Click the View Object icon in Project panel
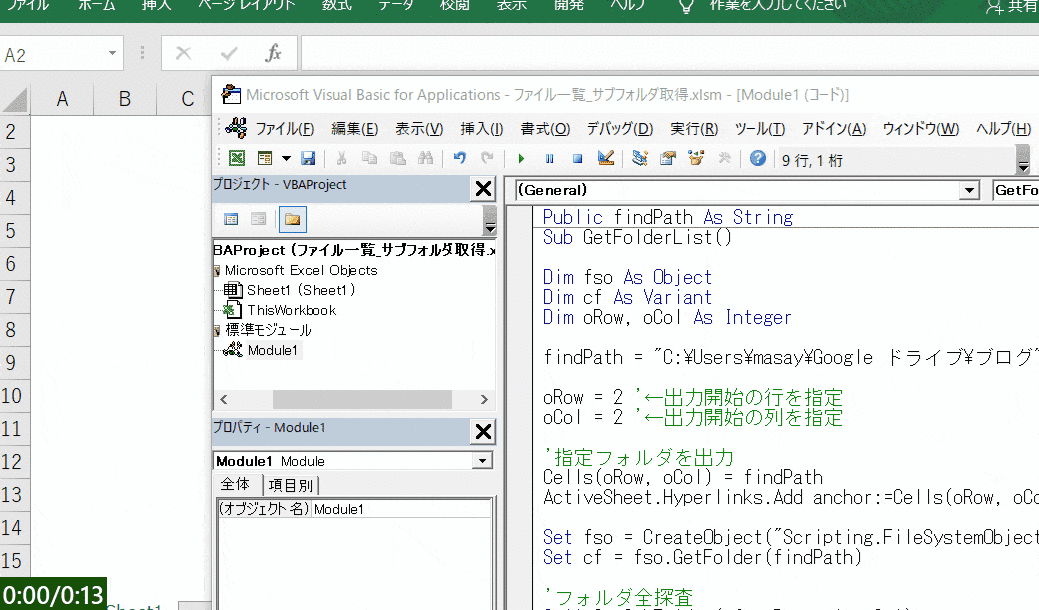1039x610 pixels. pyautogui.click(x=259, y=219)
